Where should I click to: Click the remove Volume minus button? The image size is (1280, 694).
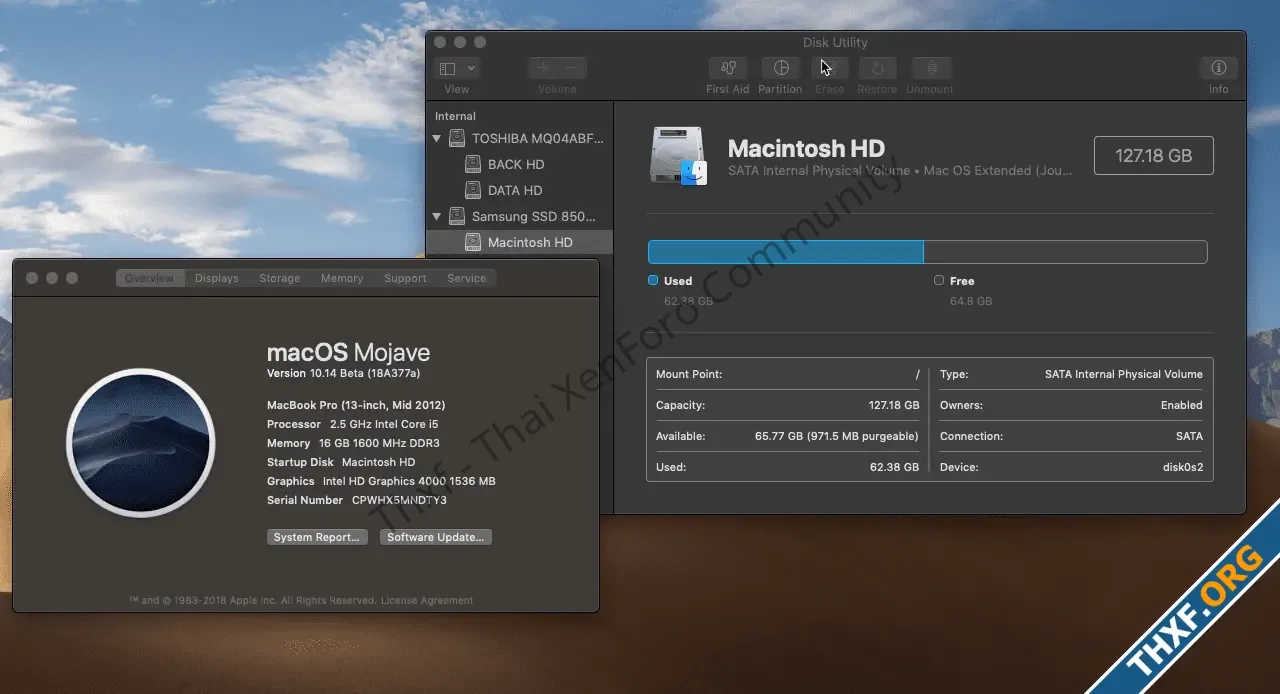pos(572,68)
